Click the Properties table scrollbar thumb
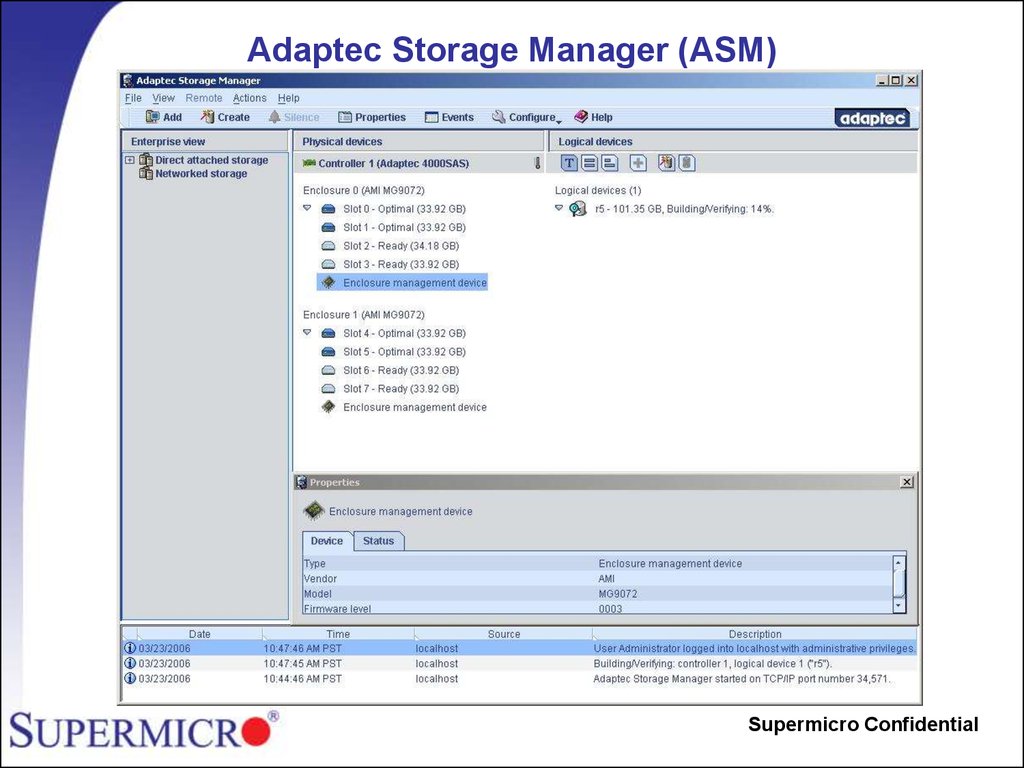1024x768 pixels. (x=899, y=583)
